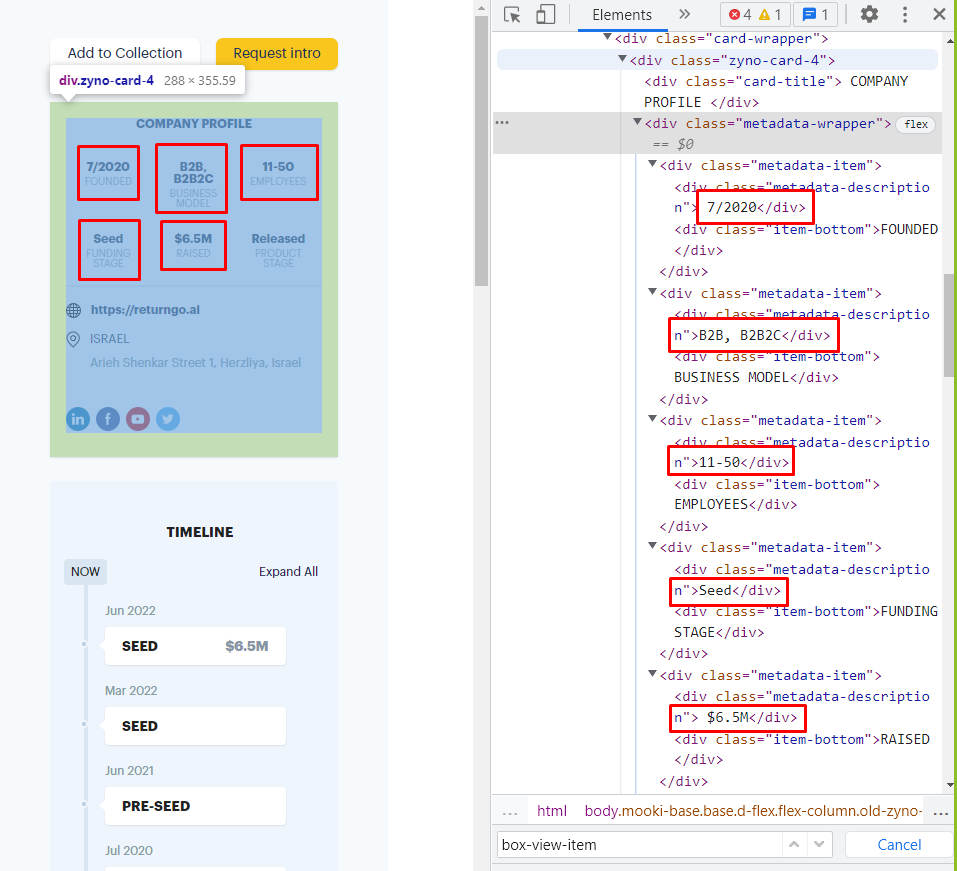Click the Seed FUNDING STAGE profile item
957x871 pixels.
coord(109,250)
